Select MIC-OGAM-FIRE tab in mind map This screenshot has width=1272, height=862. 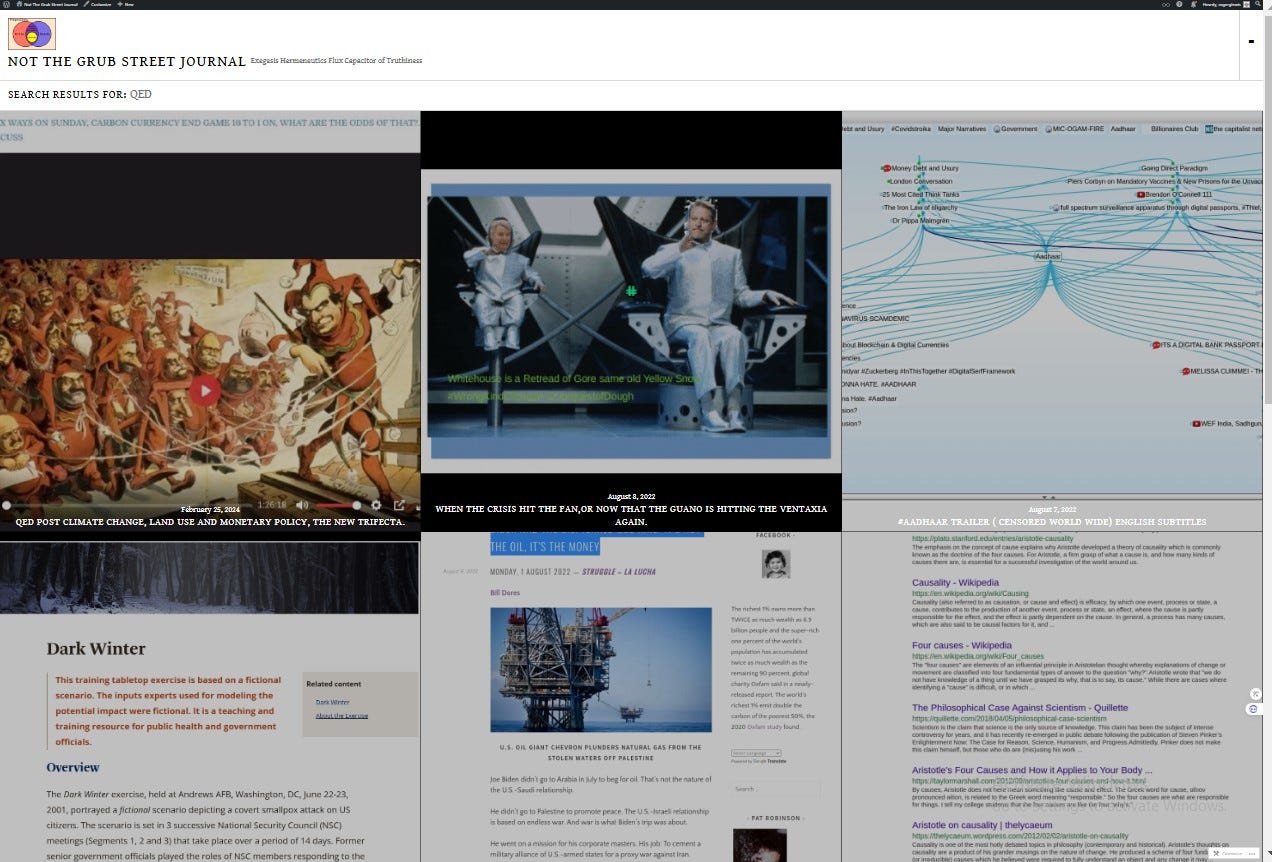click(x=1075, y=129)
